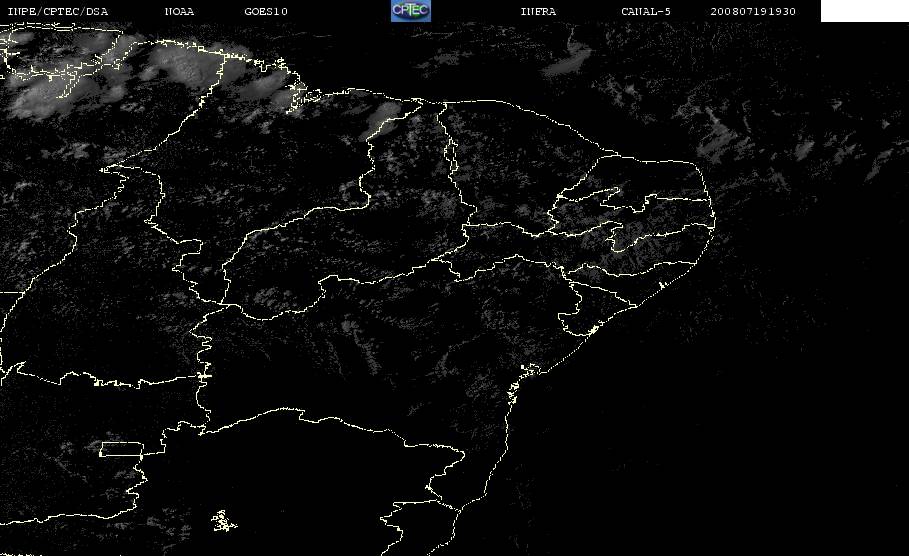Click the CANAL-5 label

[646, 11]
